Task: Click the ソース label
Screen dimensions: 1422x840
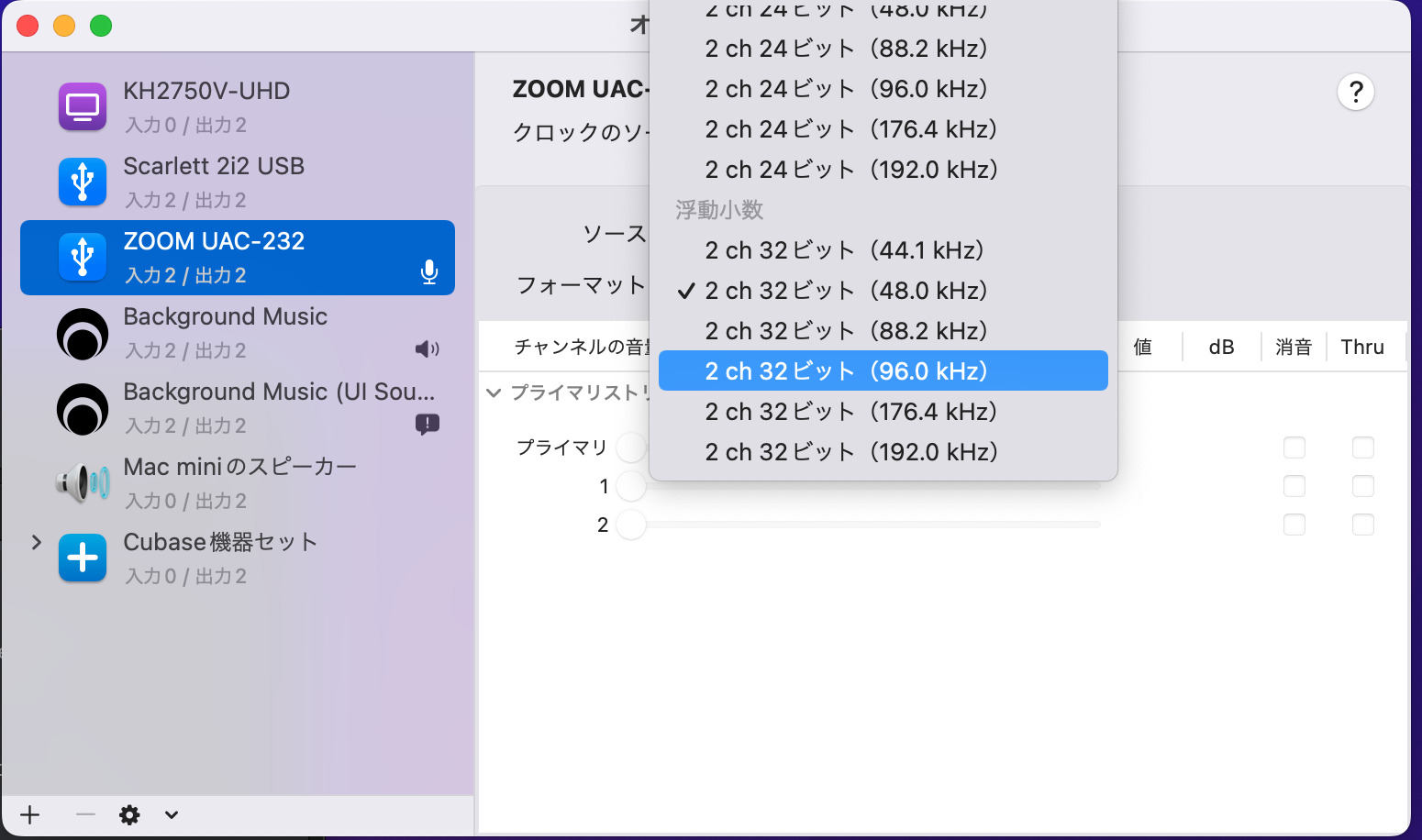Action: [615, 234]
